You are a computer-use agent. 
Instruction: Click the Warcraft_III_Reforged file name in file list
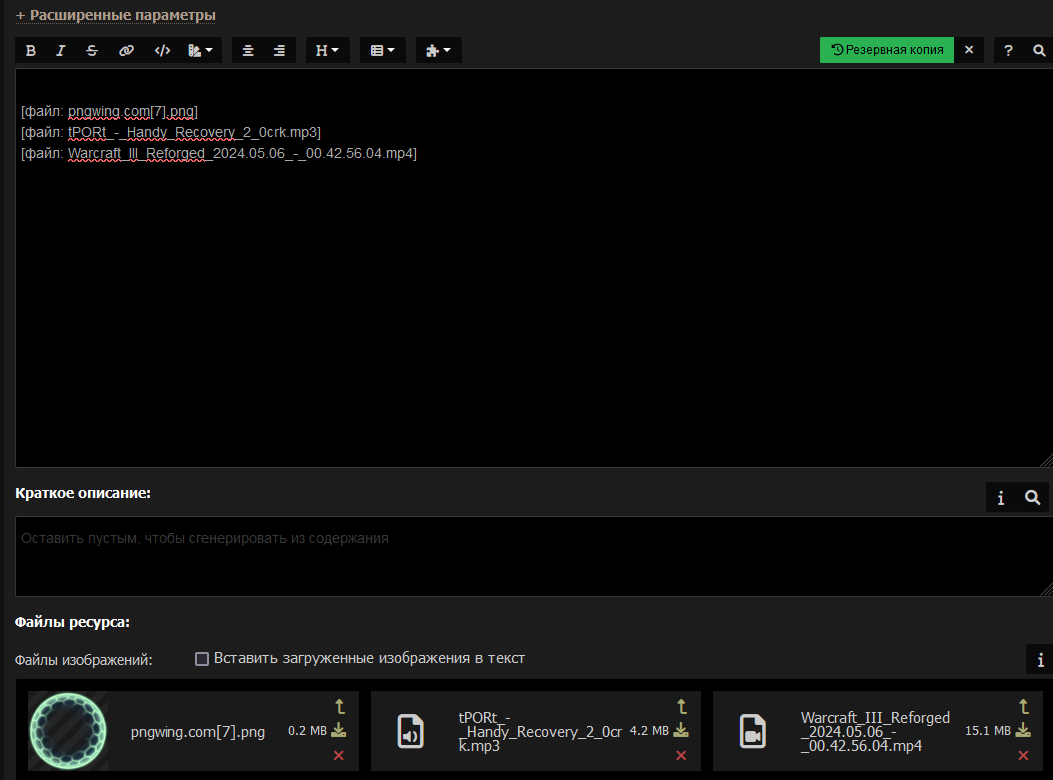[875, 732]
